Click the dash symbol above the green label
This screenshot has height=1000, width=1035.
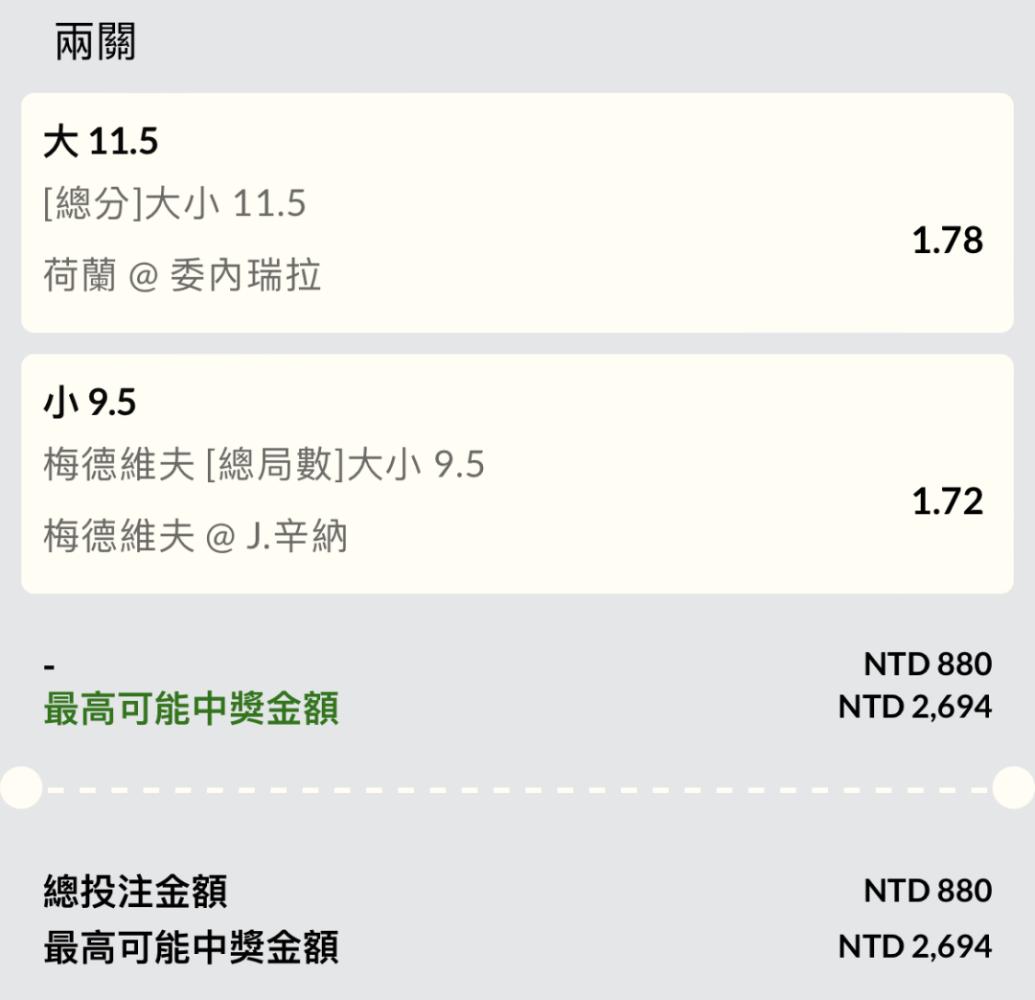[50, 668]
